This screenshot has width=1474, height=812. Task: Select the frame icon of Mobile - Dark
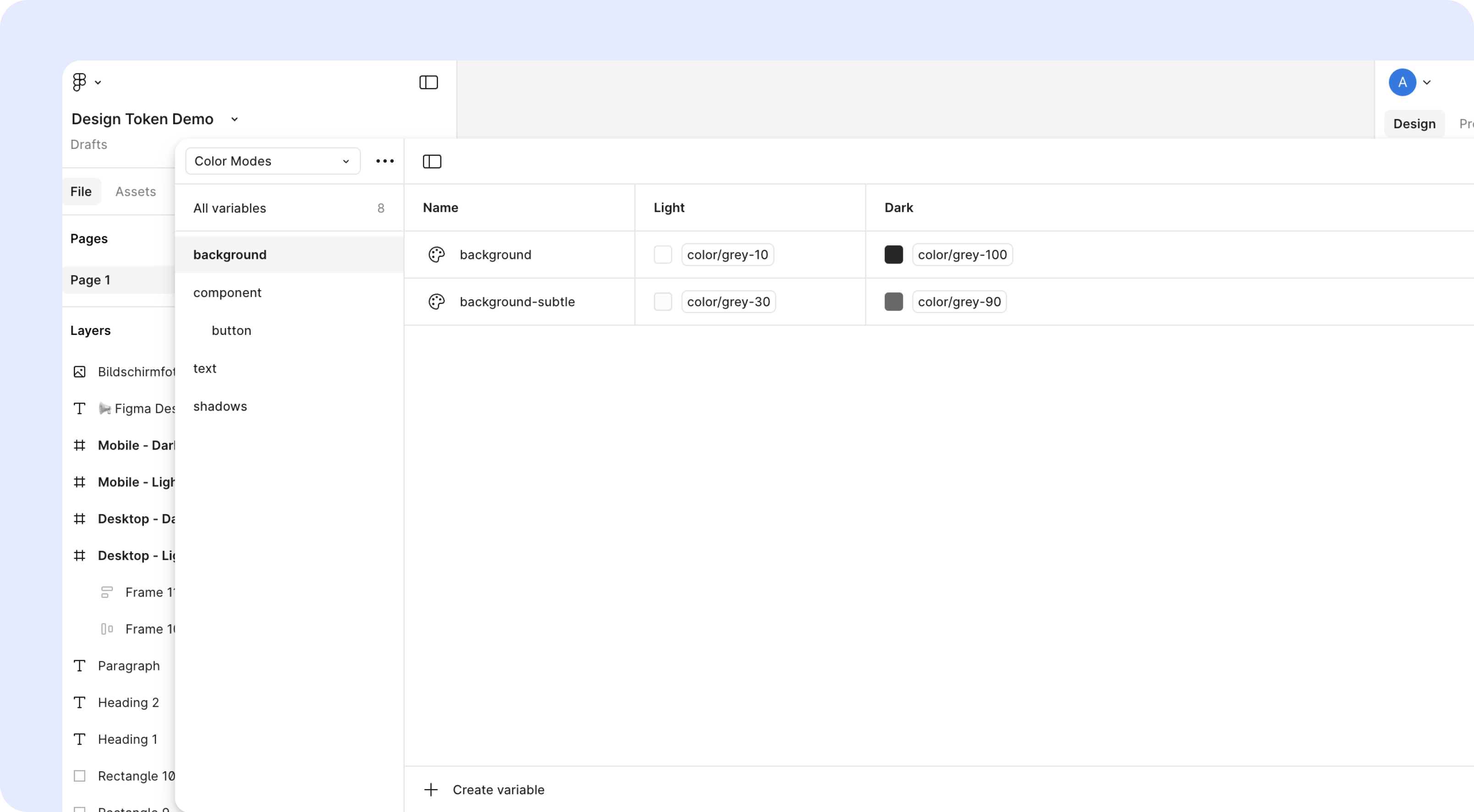(x=80, y=445)
